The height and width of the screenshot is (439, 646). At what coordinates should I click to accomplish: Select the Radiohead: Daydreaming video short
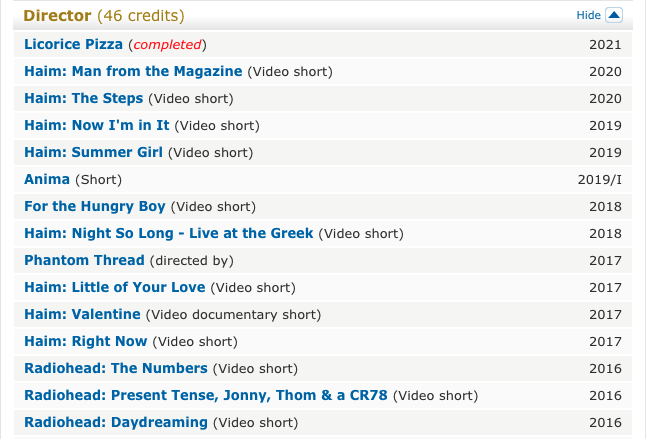click(x=116, y=422)
